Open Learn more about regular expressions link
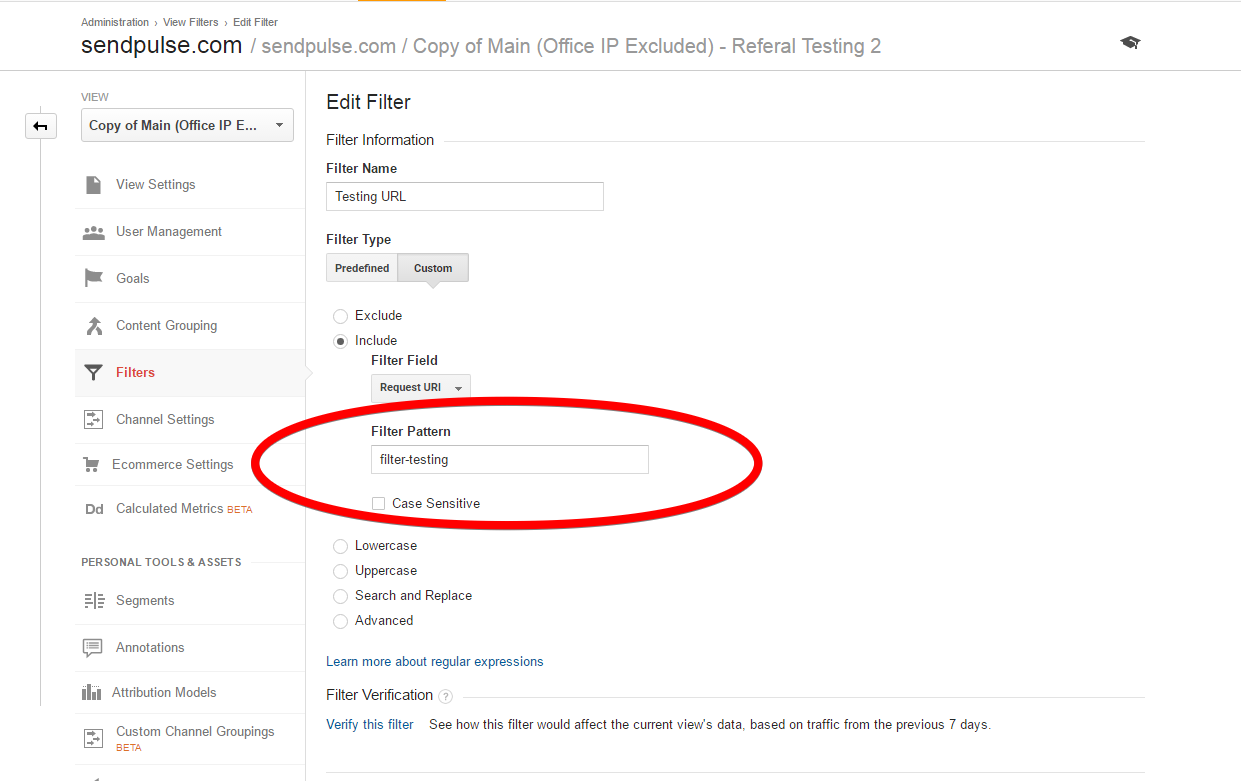 point(435,662)
